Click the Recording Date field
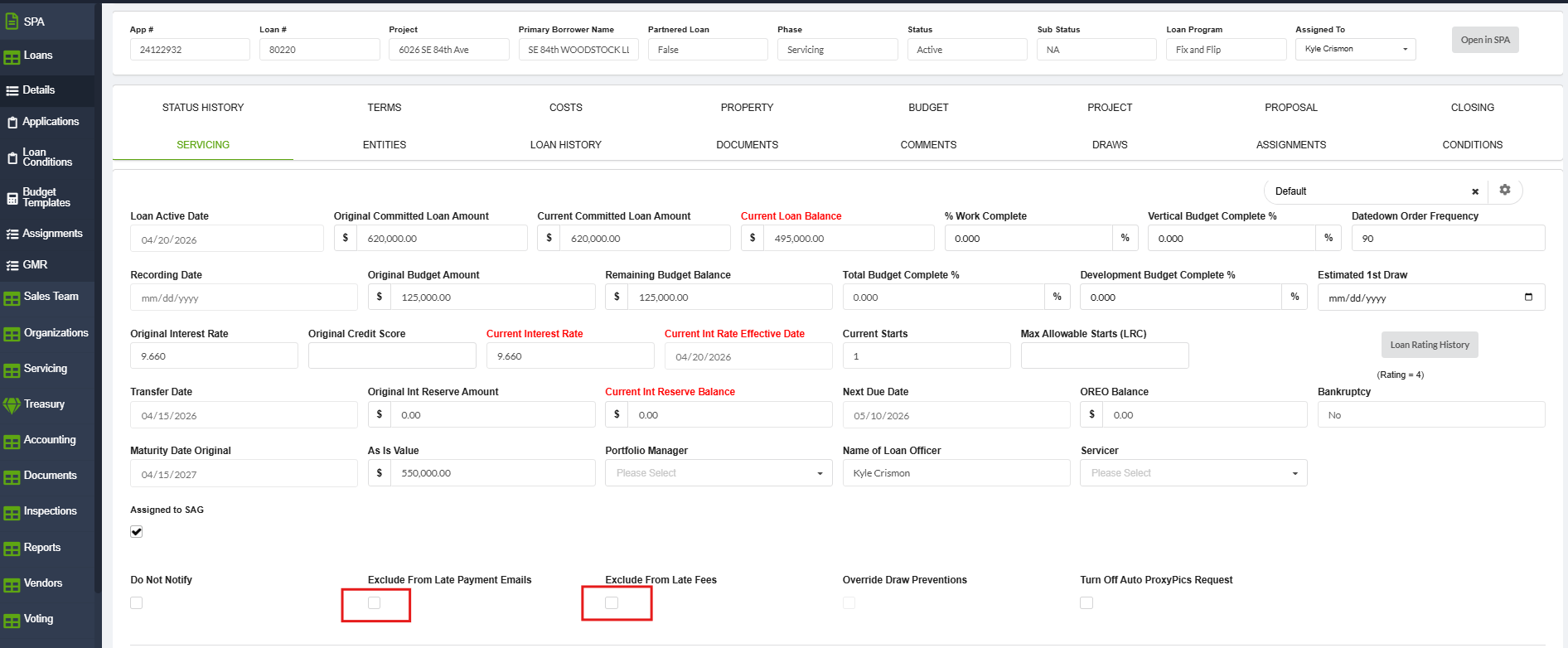This screenshot has height=648, width=1568. (244, 297)
